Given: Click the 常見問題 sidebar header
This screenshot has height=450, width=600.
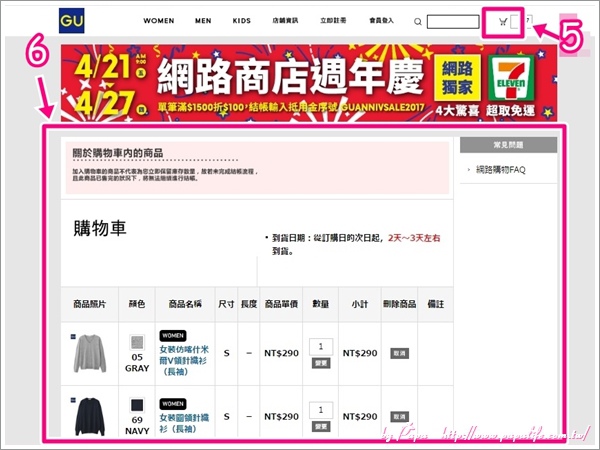Looking at the screenshot, I should tap(508, 145).
